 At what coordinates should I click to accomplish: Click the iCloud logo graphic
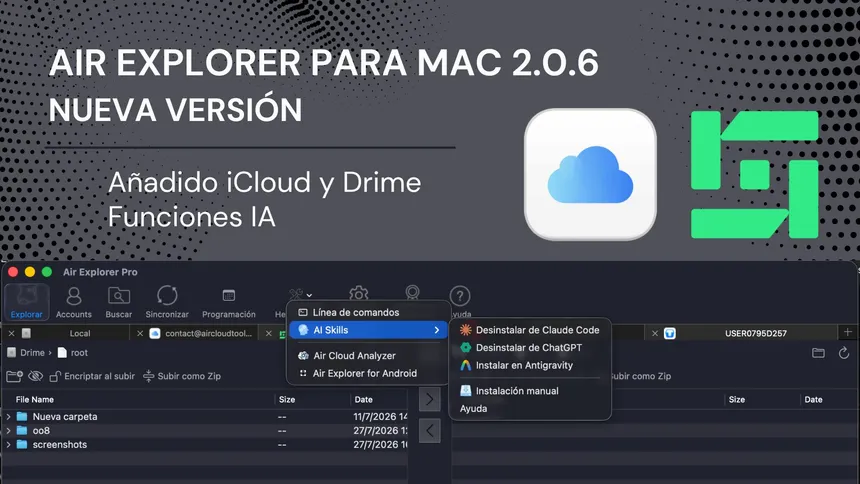(590, 174)
